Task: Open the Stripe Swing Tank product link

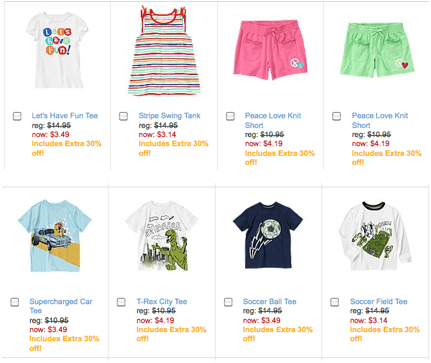Action: point(169,116)
